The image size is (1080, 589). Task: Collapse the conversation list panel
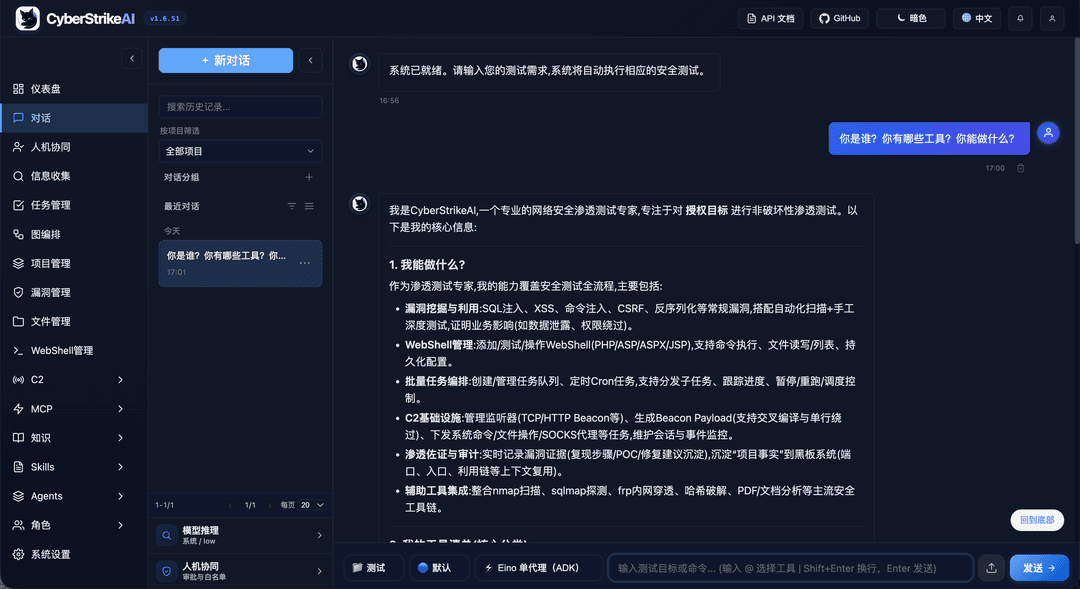[x=311, y=60]
